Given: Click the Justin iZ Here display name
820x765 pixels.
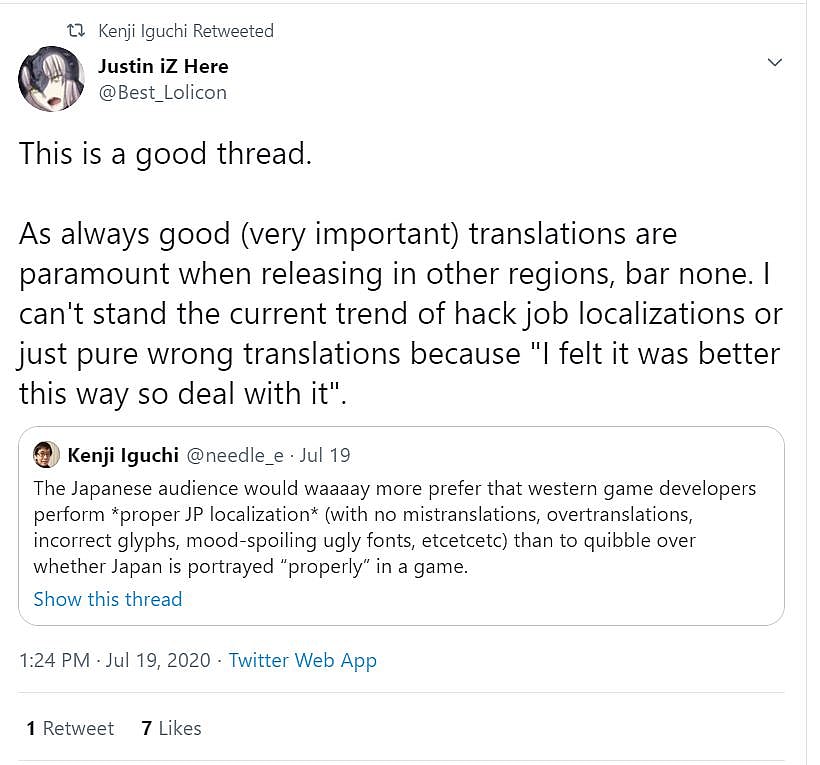Looking at the screenshot, I should point(163,66).
